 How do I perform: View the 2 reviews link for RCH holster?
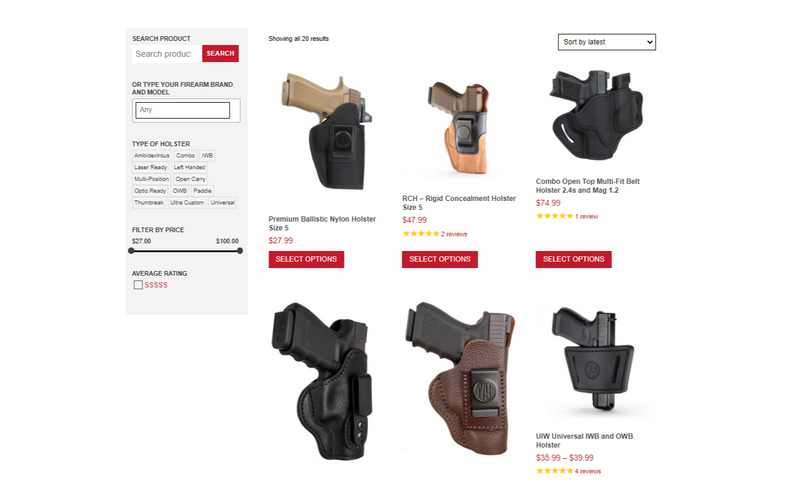click(x=454, y=234)
